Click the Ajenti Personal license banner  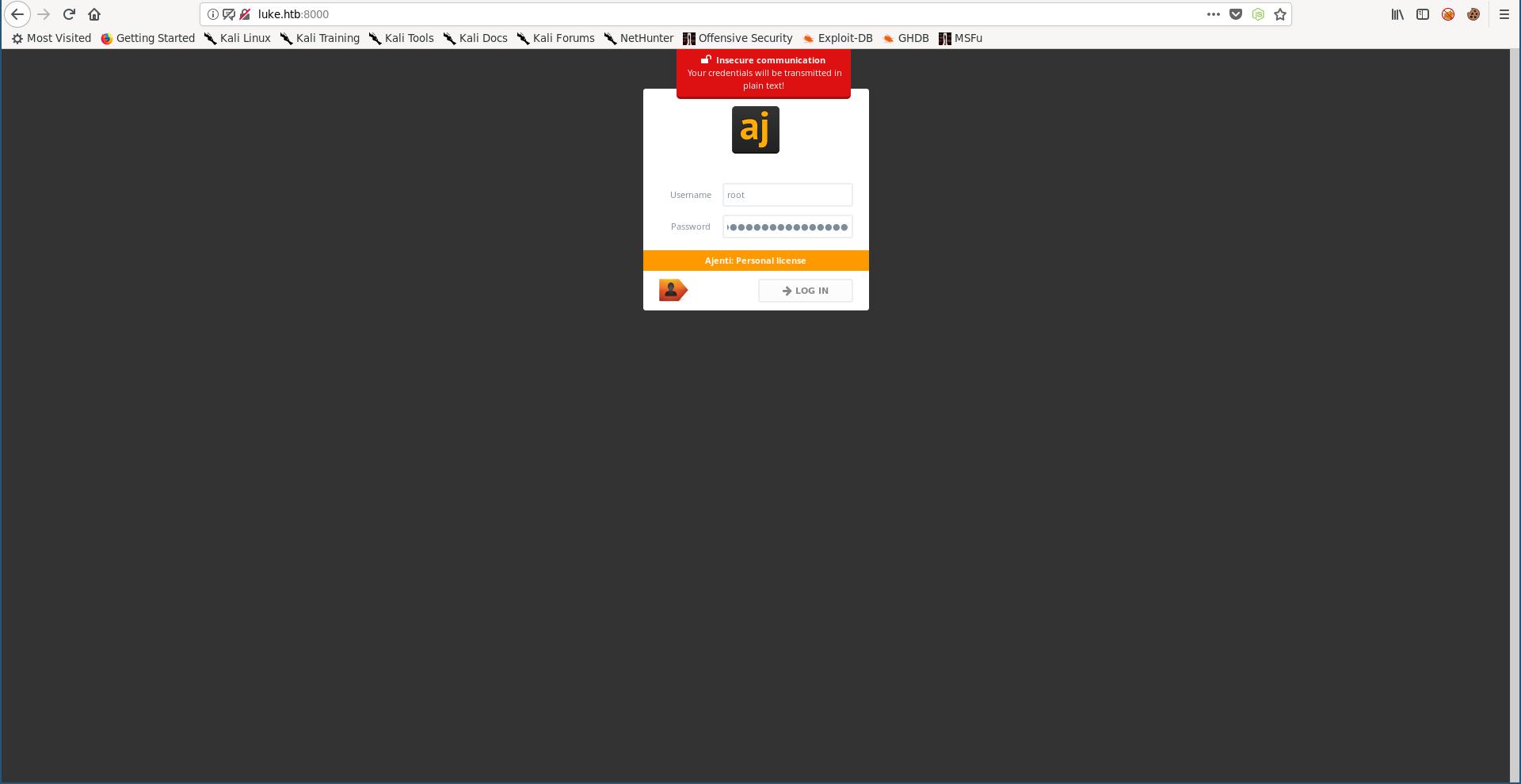tap(756, 261)
